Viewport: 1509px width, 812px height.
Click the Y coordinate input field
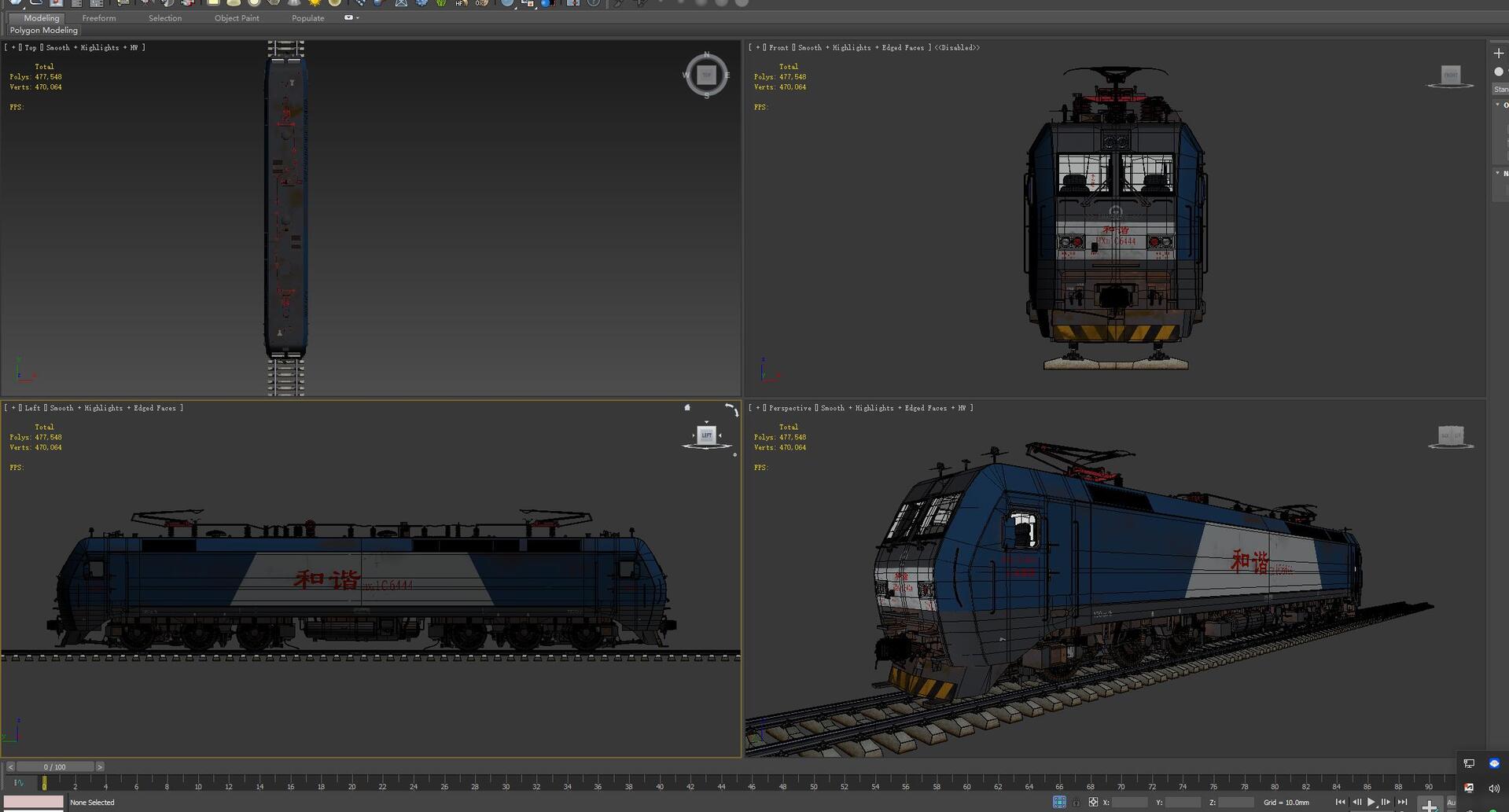point(1183,802)
